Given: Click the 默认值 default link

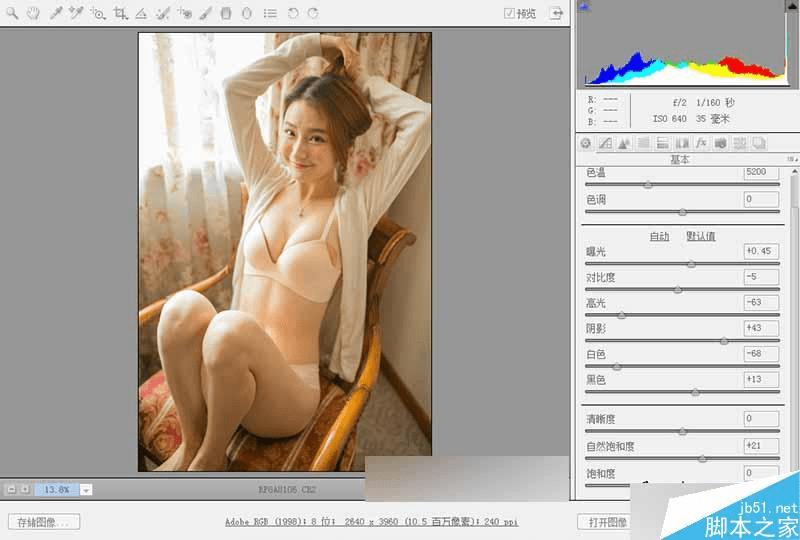Looking at the screenshot, I should coord(701,236).
